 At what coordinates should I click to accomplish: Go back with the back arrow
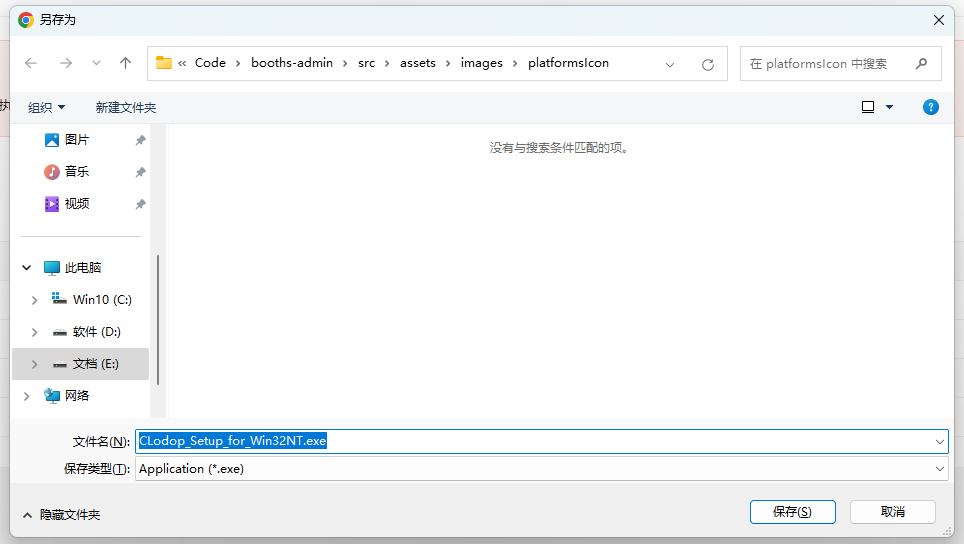[31, 63]
